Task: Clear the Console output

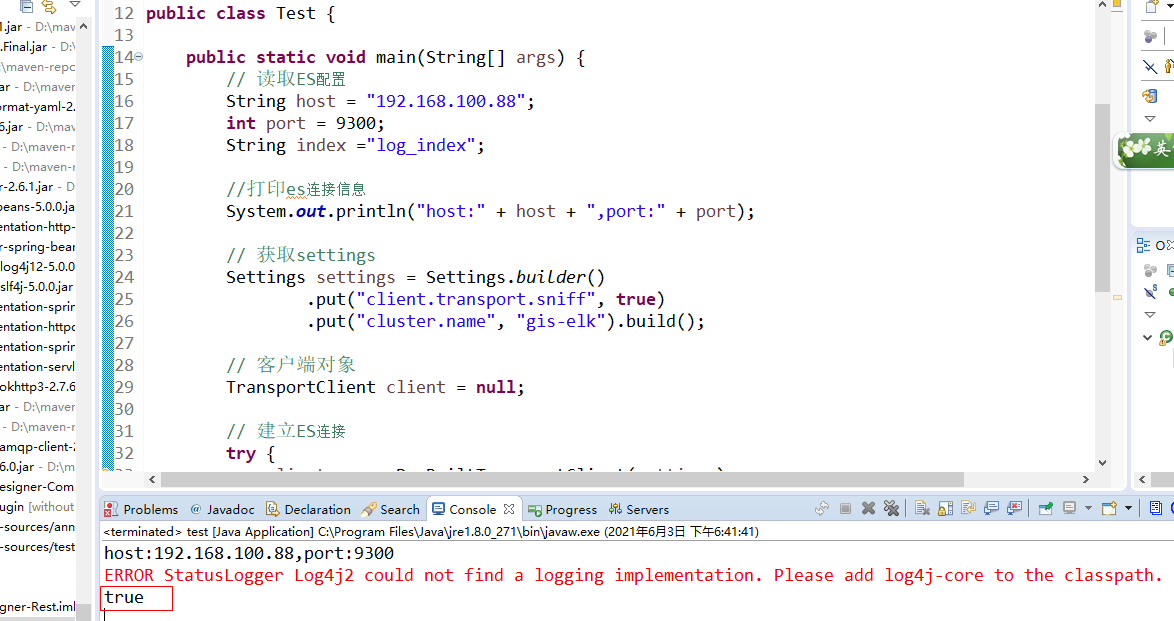Action: [919, 508]
